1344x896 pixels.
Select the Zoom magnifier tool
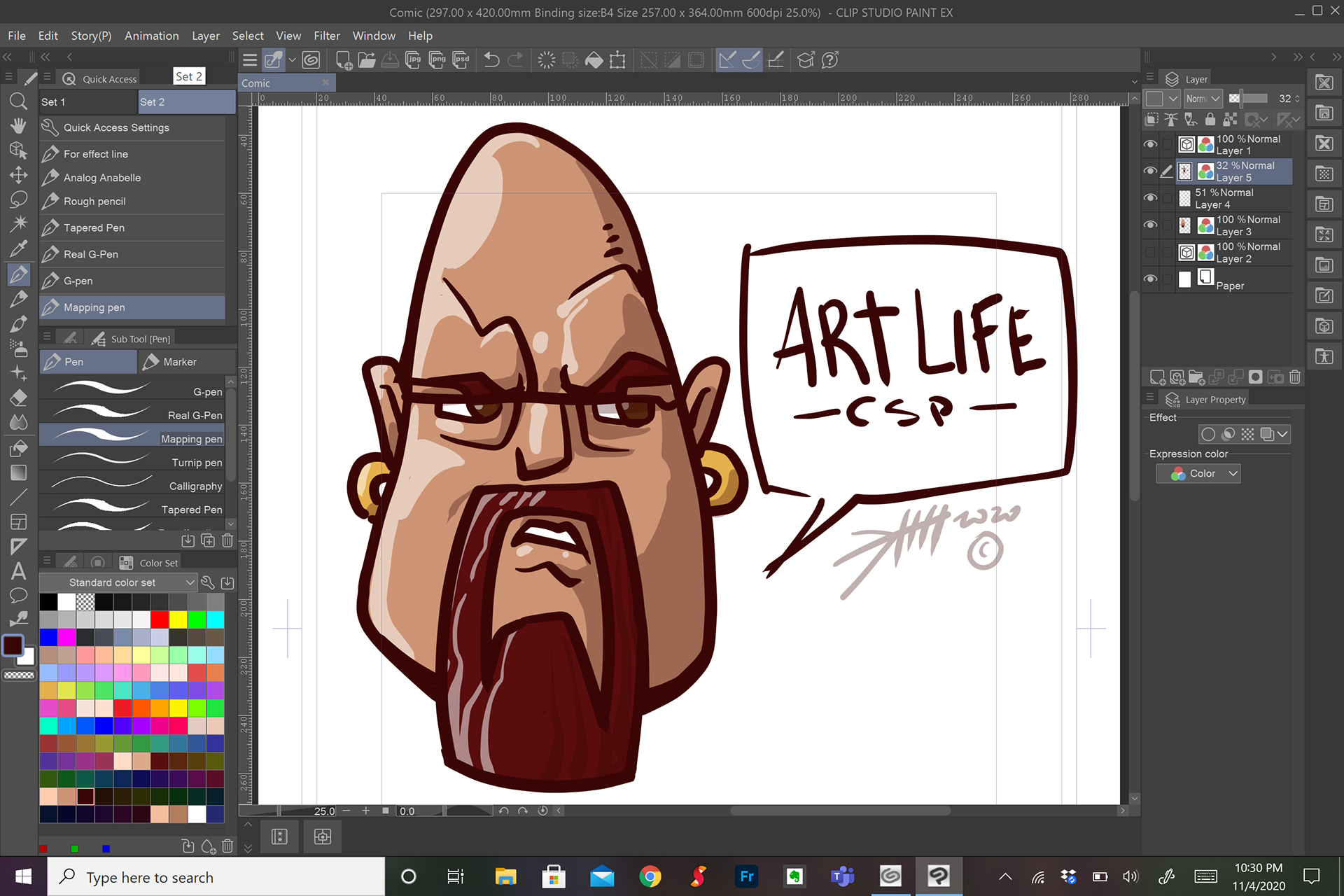(18, 101)
